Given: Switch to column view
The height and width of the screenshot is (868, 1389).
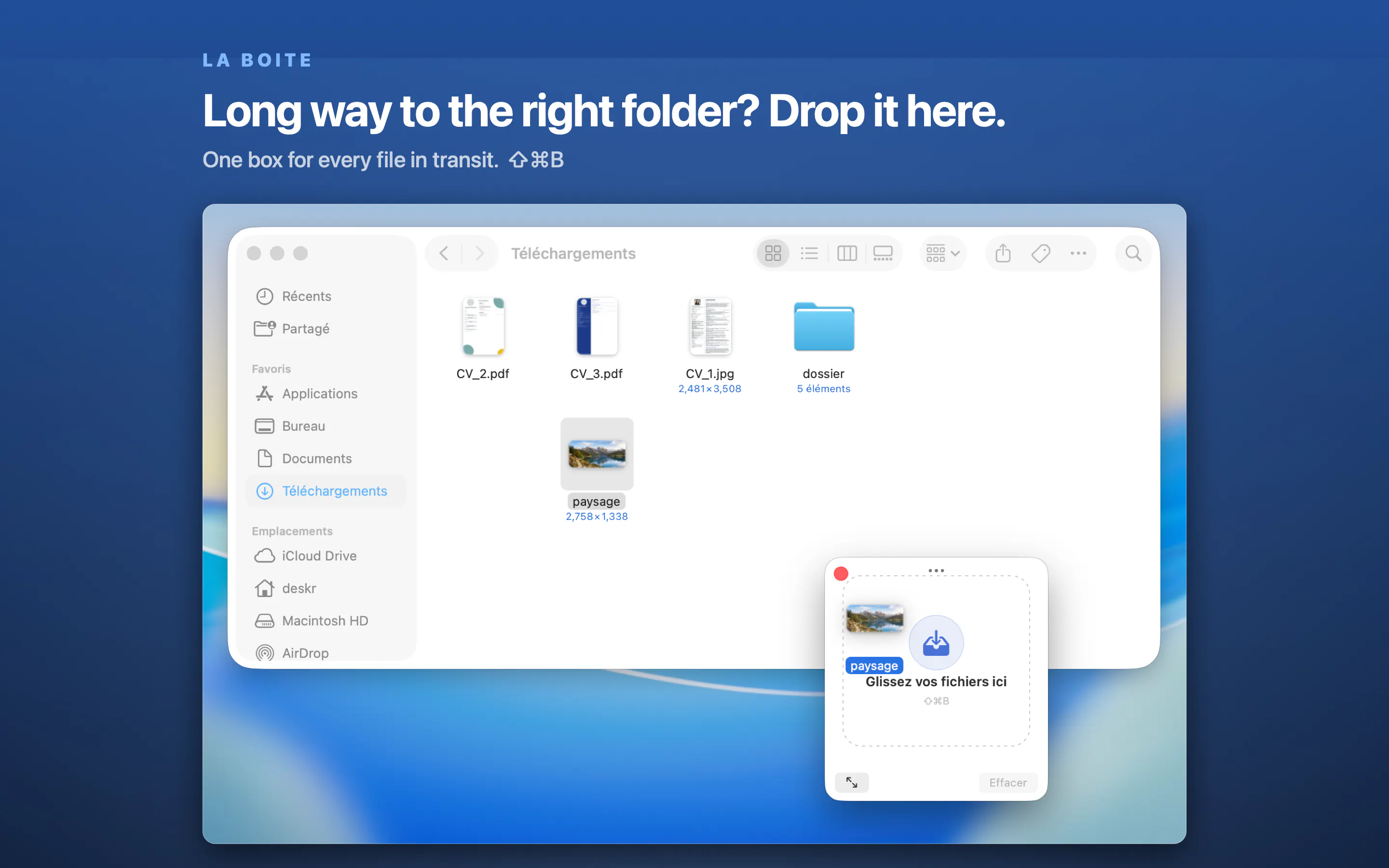Looking at the screenshot, I should (846, 253).
